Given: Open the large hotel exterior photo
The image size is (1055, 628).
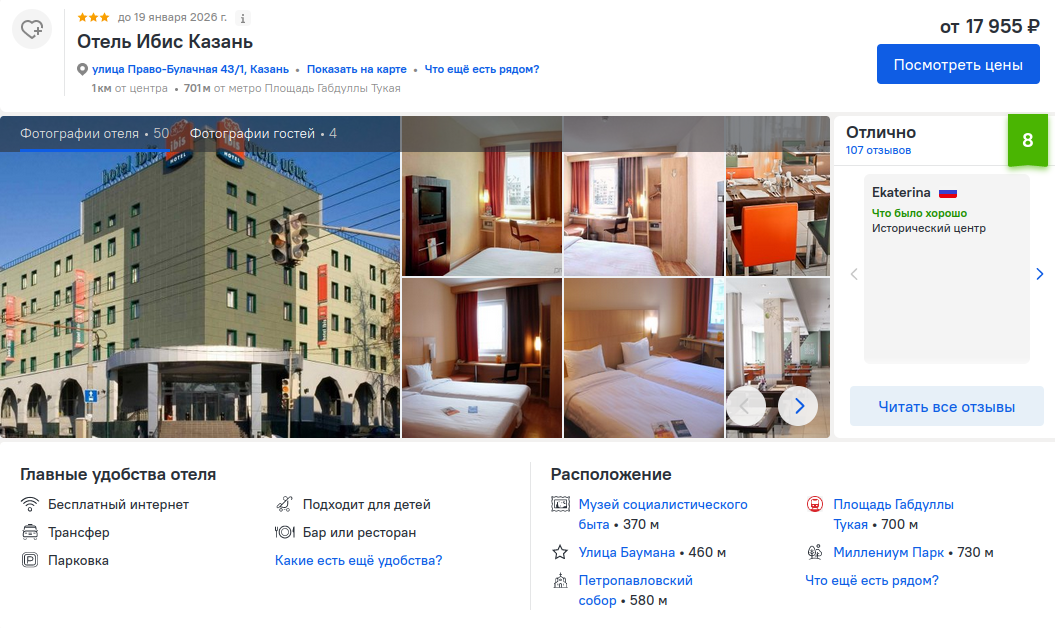Looking at the screenshot, I should click(x=200, y=277).
